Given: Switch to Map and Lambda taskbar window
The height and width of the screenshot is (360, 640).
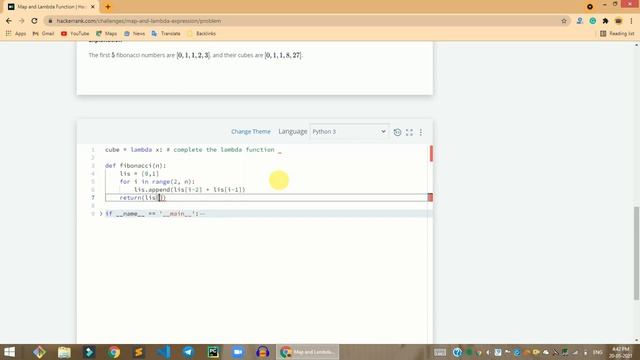Looking at the screenshot, I should [307, 352].
